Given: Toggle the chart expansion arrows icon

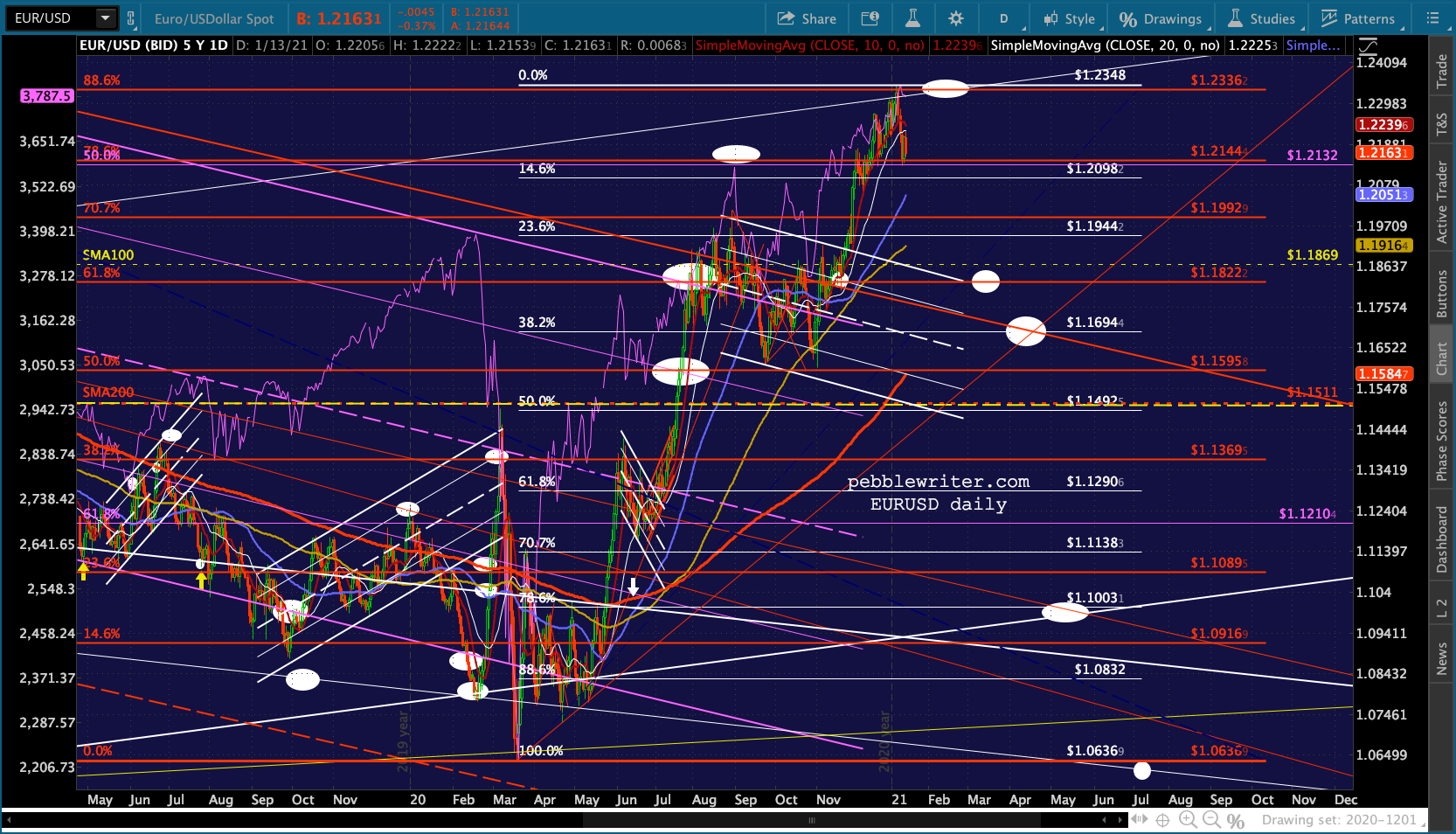Looking at the screenshot, I should point(1139,820).
